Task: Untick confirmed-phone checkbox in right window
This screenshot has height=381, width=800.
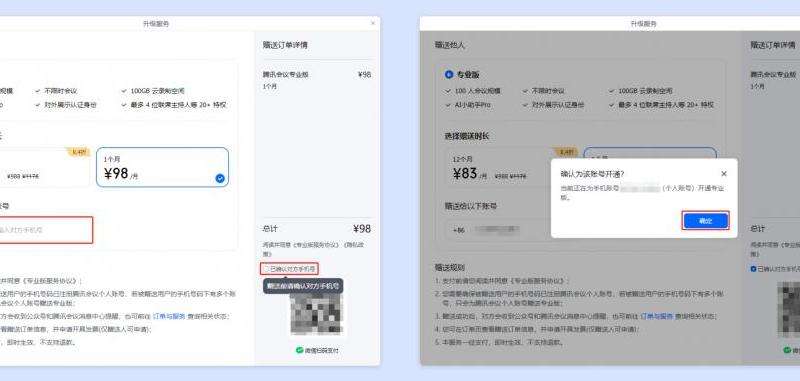Action: [754, 269]
